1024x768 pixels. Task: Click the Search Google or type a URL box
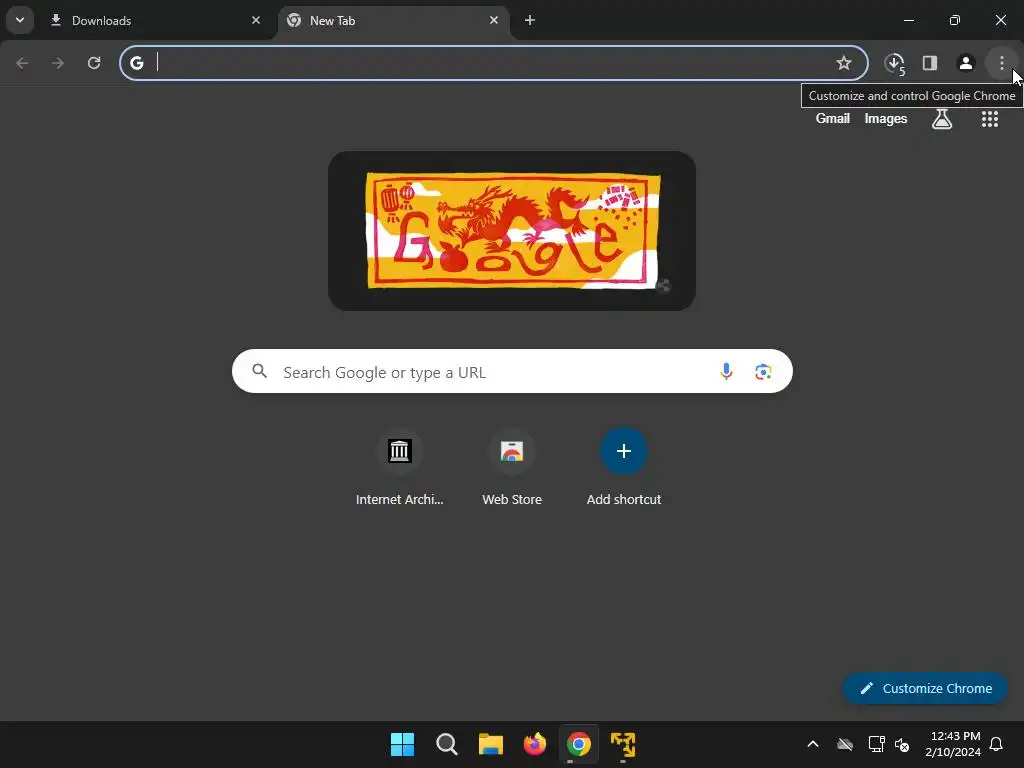(512, 372)
